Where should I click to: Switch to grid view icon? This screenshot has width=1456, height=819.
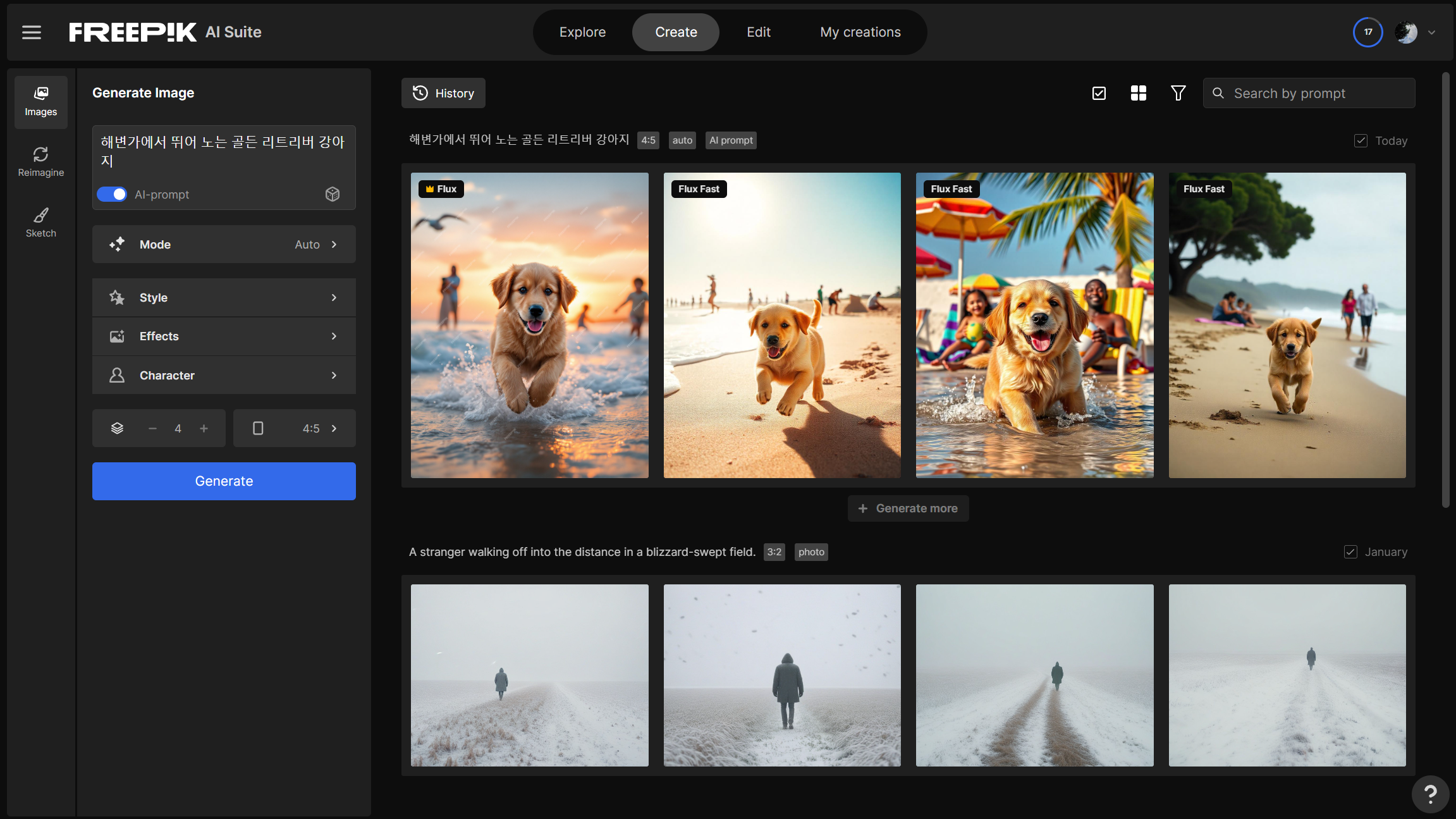click(x=1138, y=94)
